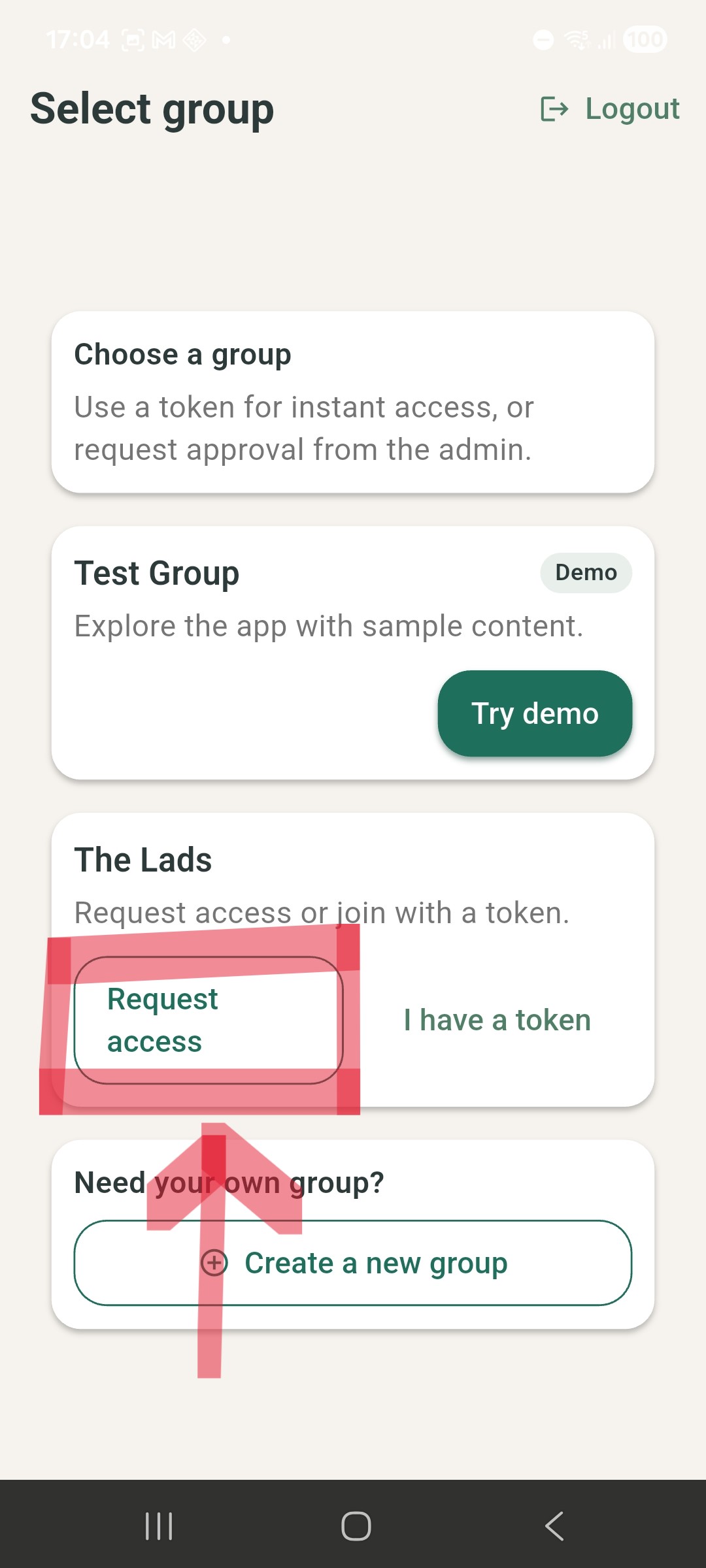Click the Logout text link
Image resolution: width=706 pixels, height=1568 pixels.
coord(632,108)
